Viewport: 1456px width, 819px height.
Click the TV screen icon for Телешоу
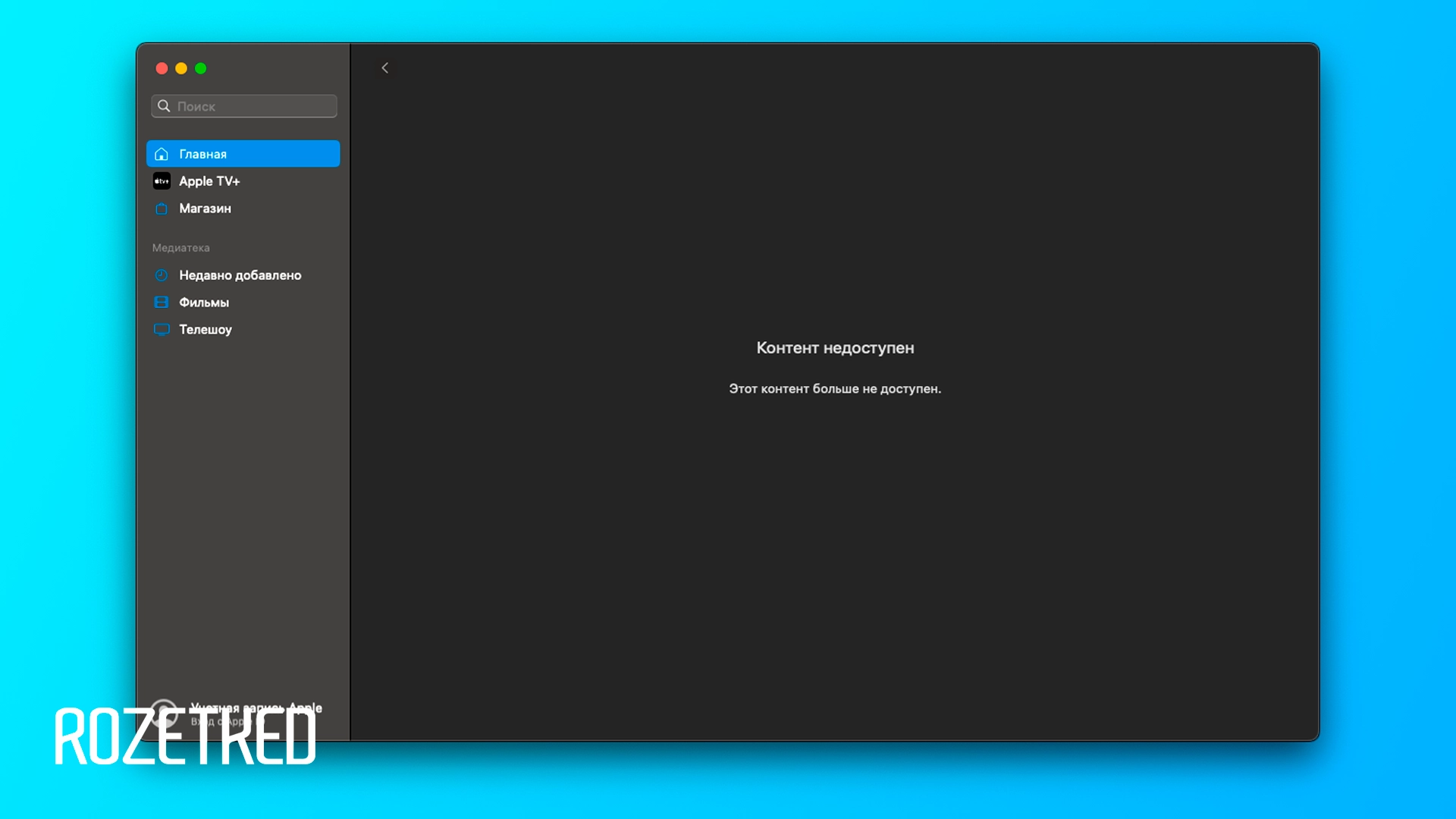click(162, 330)
